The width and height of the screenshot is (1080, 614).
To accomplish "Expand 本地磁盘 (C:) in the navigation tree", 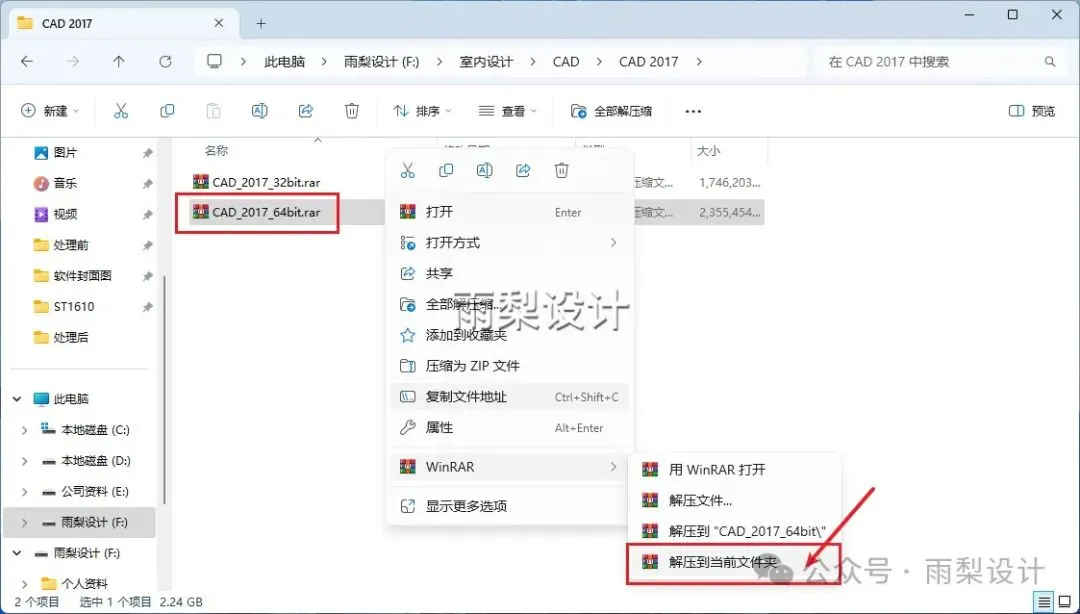I will [25, 430].
